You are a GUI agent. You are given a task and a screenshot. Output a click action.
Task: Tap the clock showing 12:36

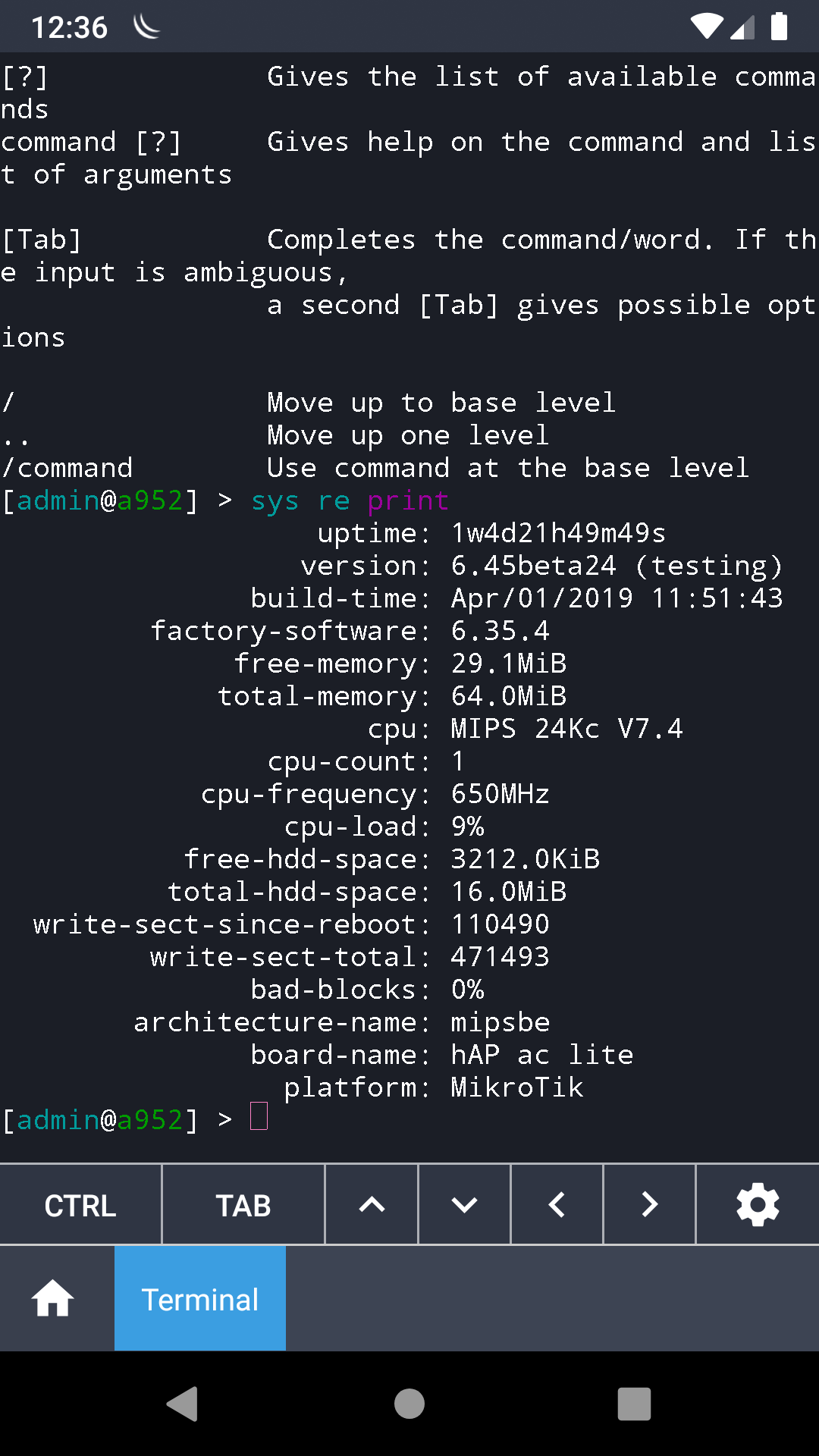point(69,28)
